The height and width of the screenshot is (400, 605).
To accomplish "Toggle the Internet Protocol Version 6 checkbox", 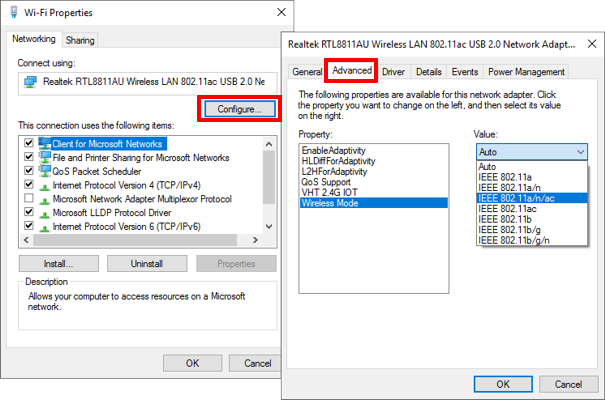I will pos(29,226).
